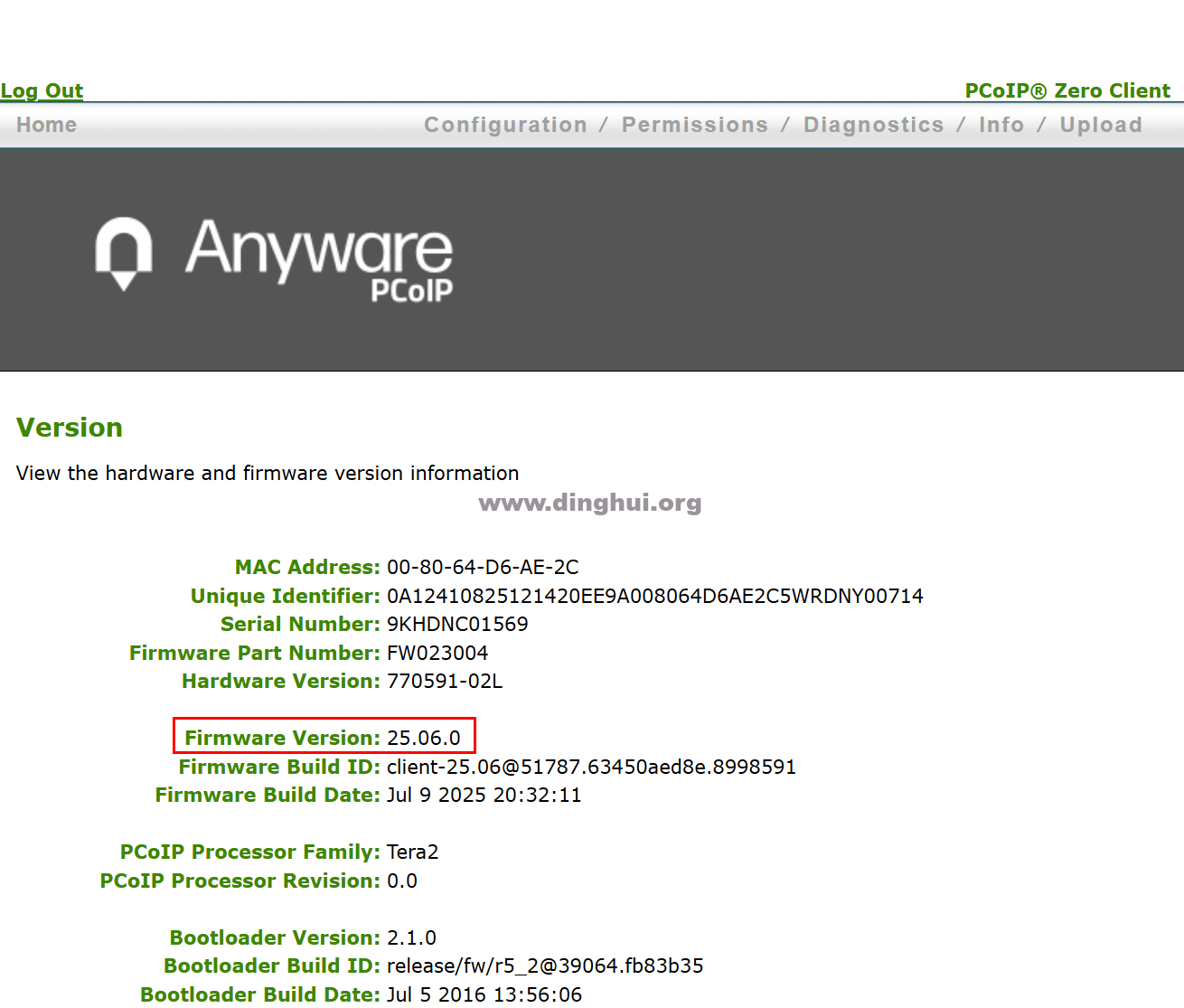Select bootloader version value 2.1.0
1184x1008 pixels.
click(411, 937)
